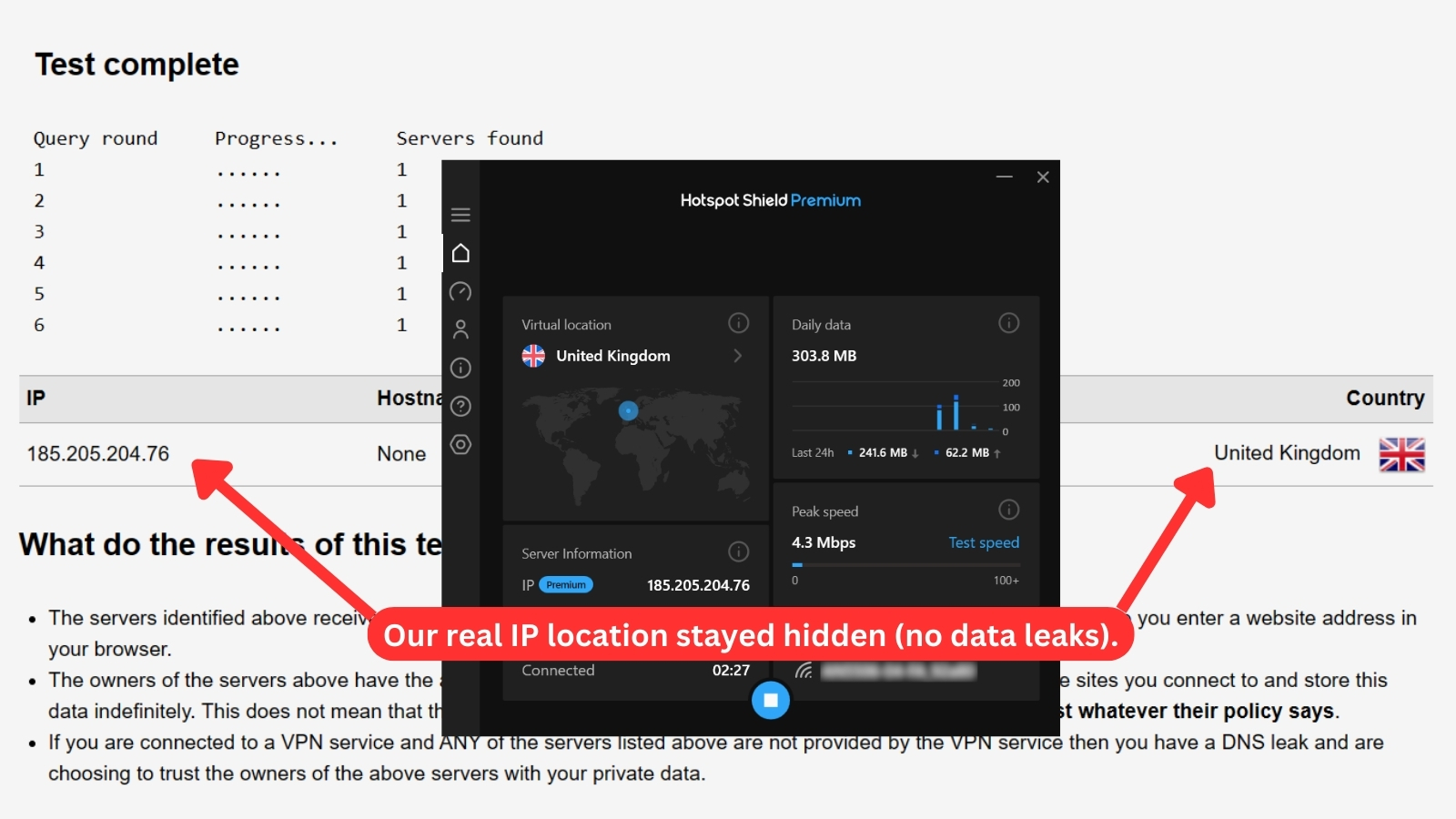The image size is (1456, 819).
Task: Click the Daily data info icon
Action: click(1009, 323)
